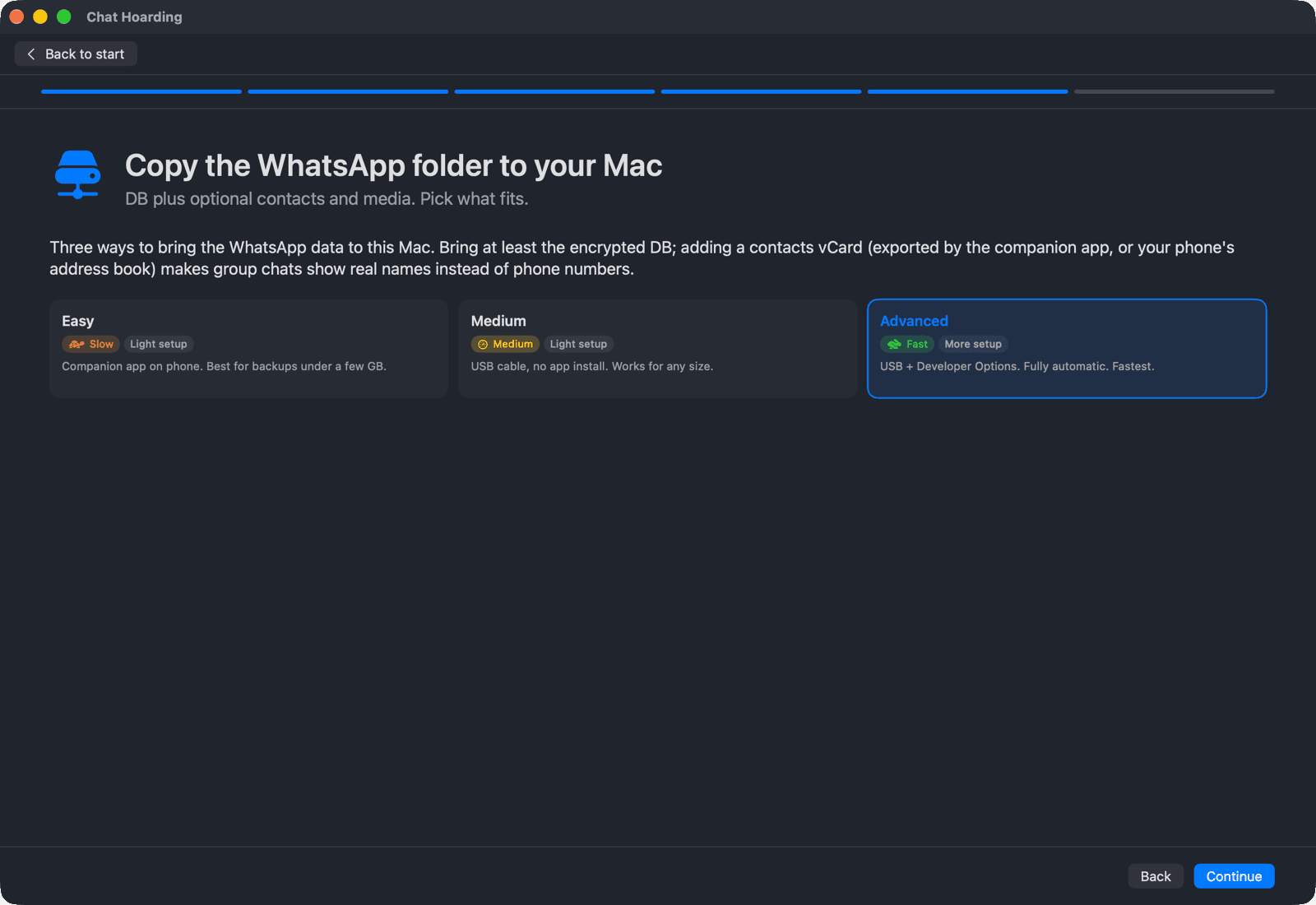Click 'Companion app on phone' description

click(x=224, y=366)
